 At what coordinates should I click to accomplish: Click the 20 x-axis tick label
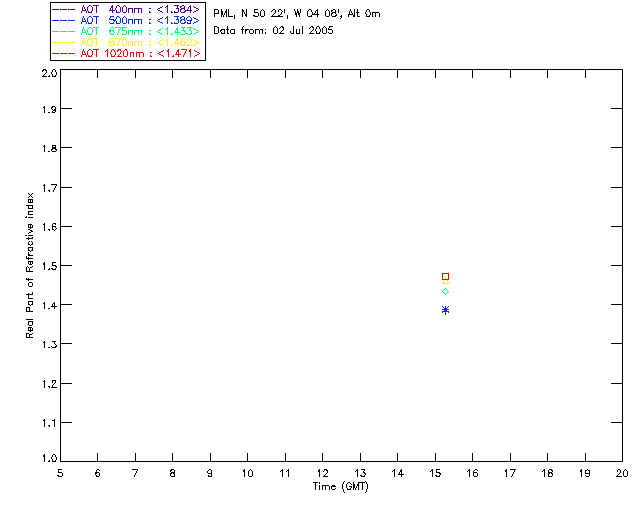pos(622,473)
